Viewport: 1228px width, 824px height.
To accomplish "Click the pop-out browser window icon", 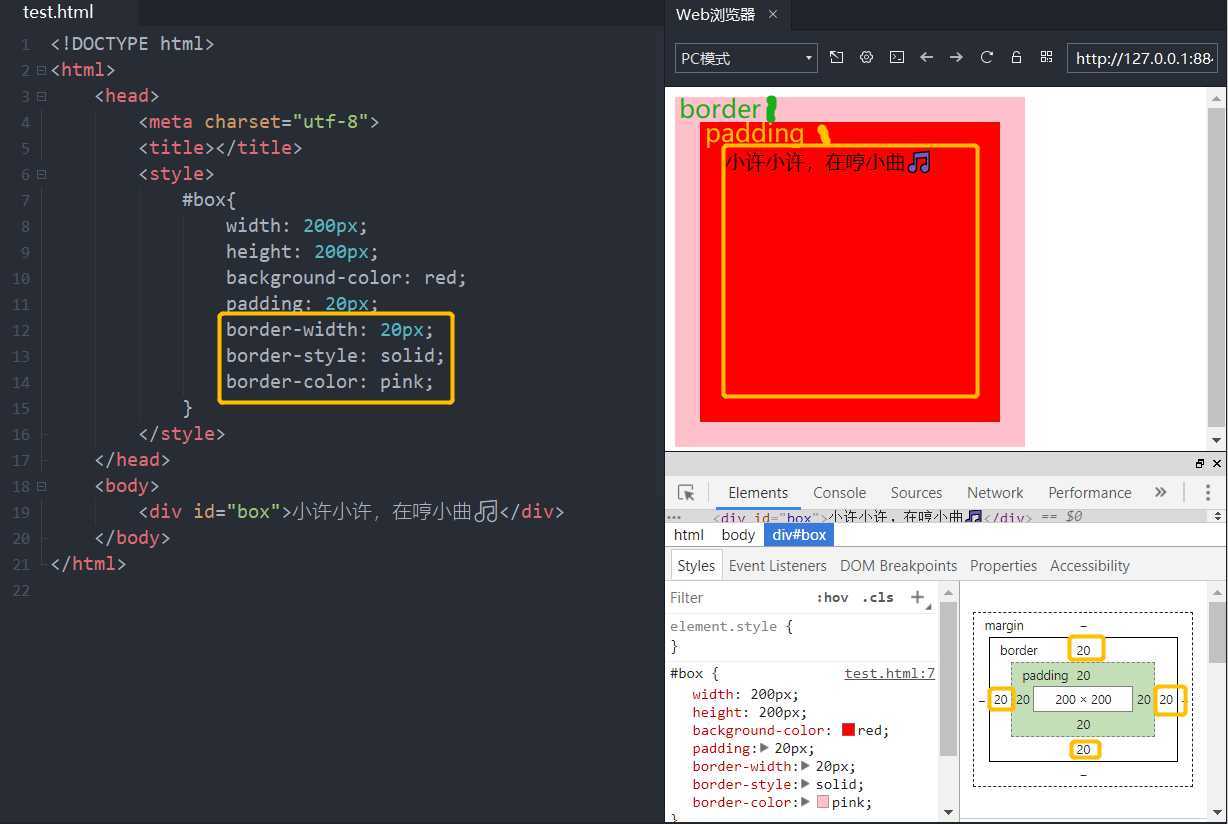I will [837, 58].
